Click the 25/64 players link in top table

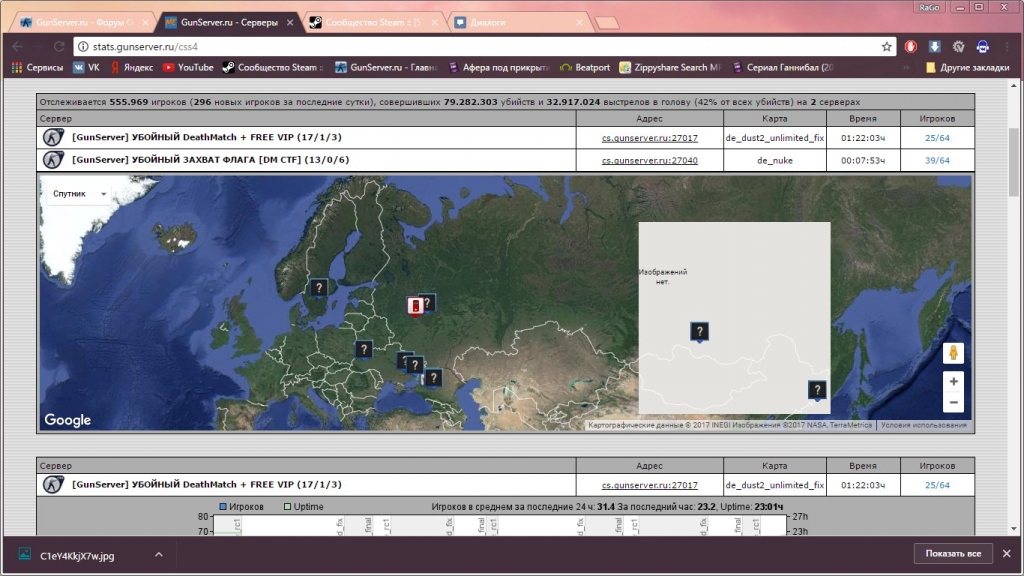(x=937, y=137)
